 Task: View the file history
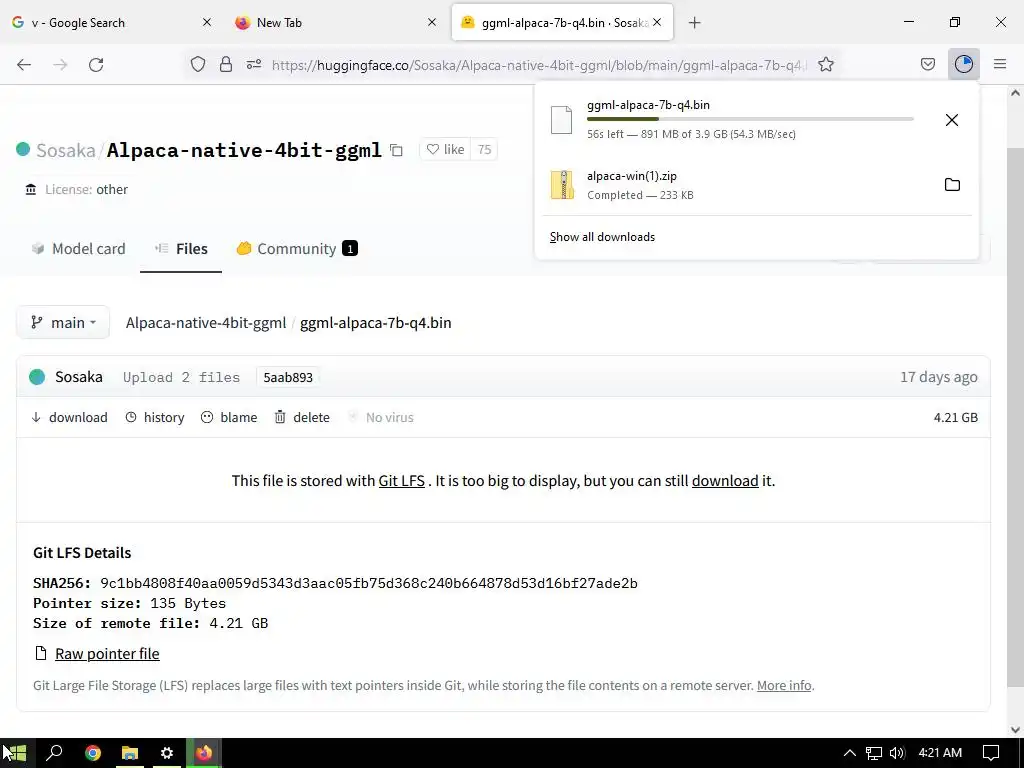(x=155, y=417)
